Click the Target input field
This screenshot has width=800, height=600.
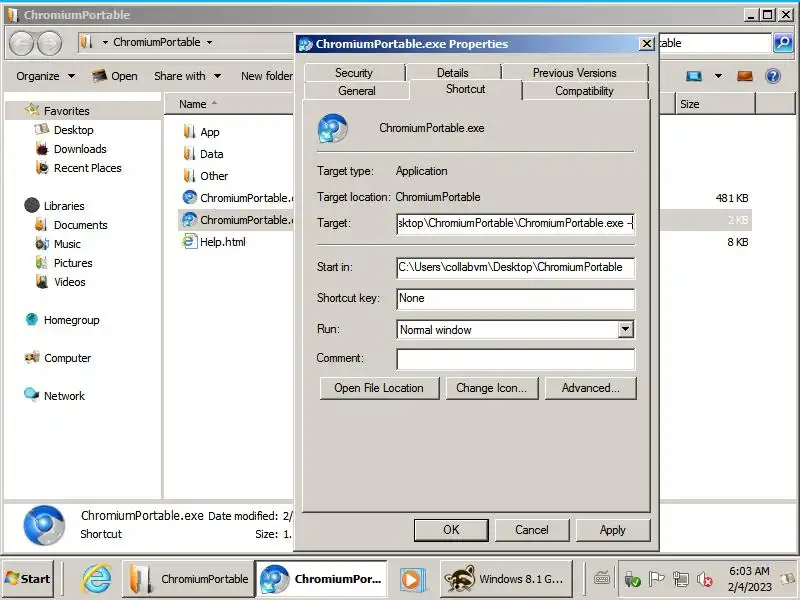(515, 223)
